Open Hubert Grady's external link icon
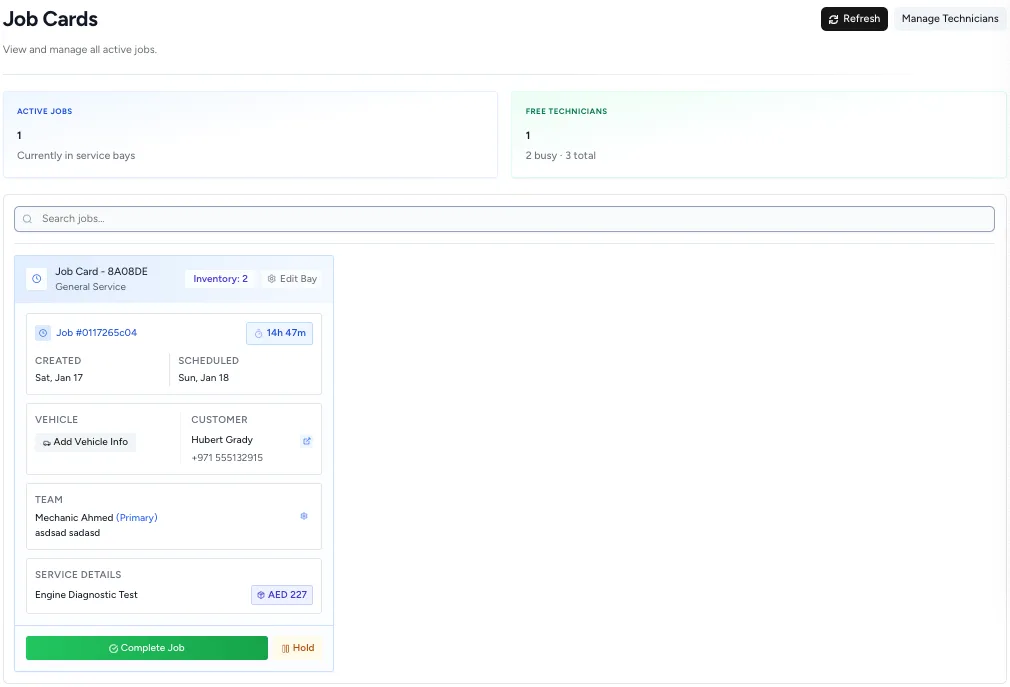Screen dimensions: 1010x687 (307, 441)
